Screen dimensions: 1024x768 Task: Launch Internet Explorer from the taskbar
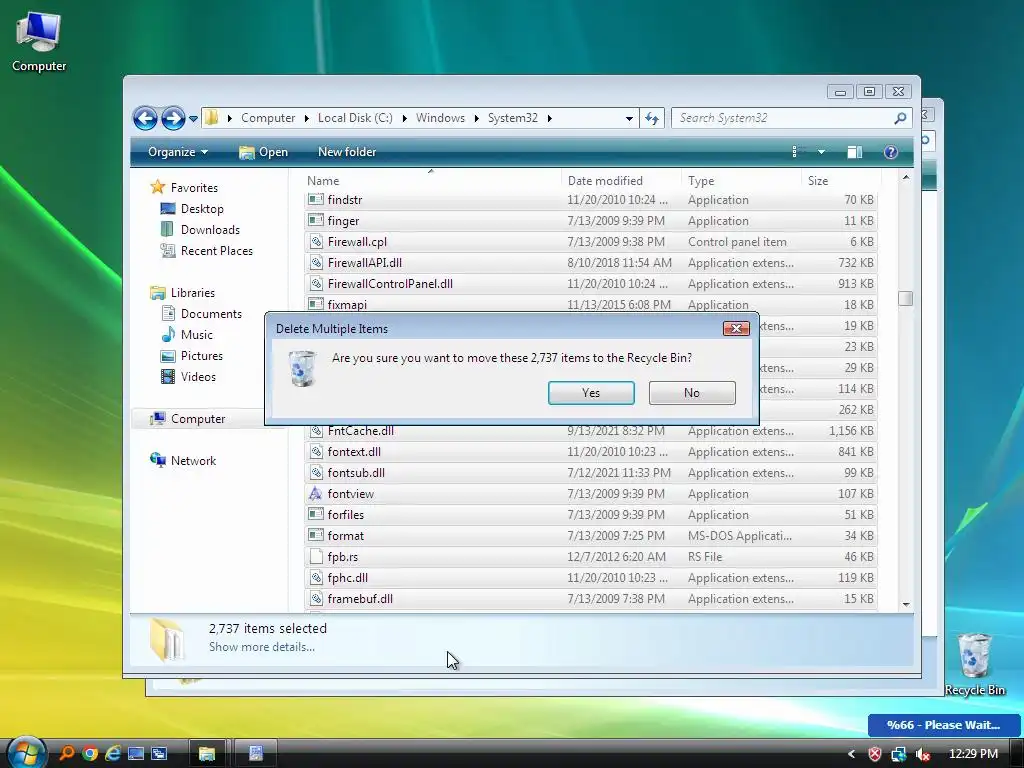point(113,754)
